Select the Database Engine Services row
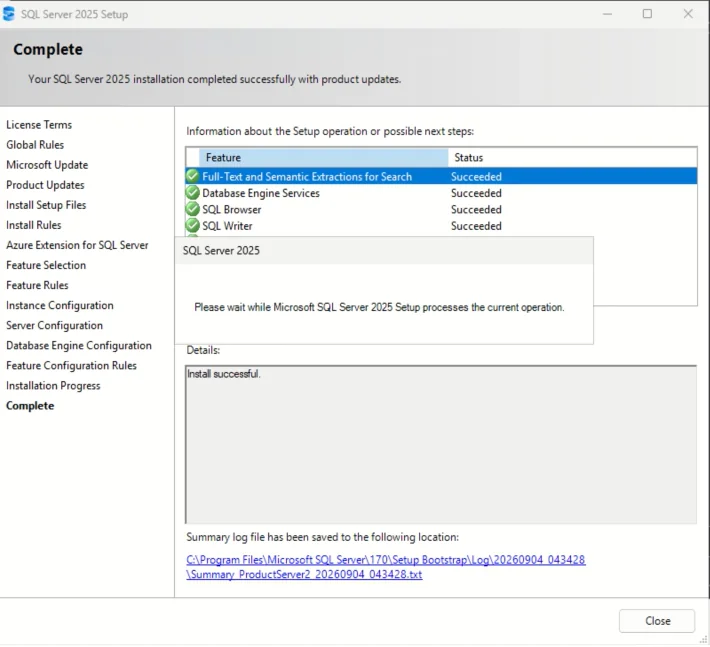The image size is (710, 647). pyautogui.click(x=441, y=193)
